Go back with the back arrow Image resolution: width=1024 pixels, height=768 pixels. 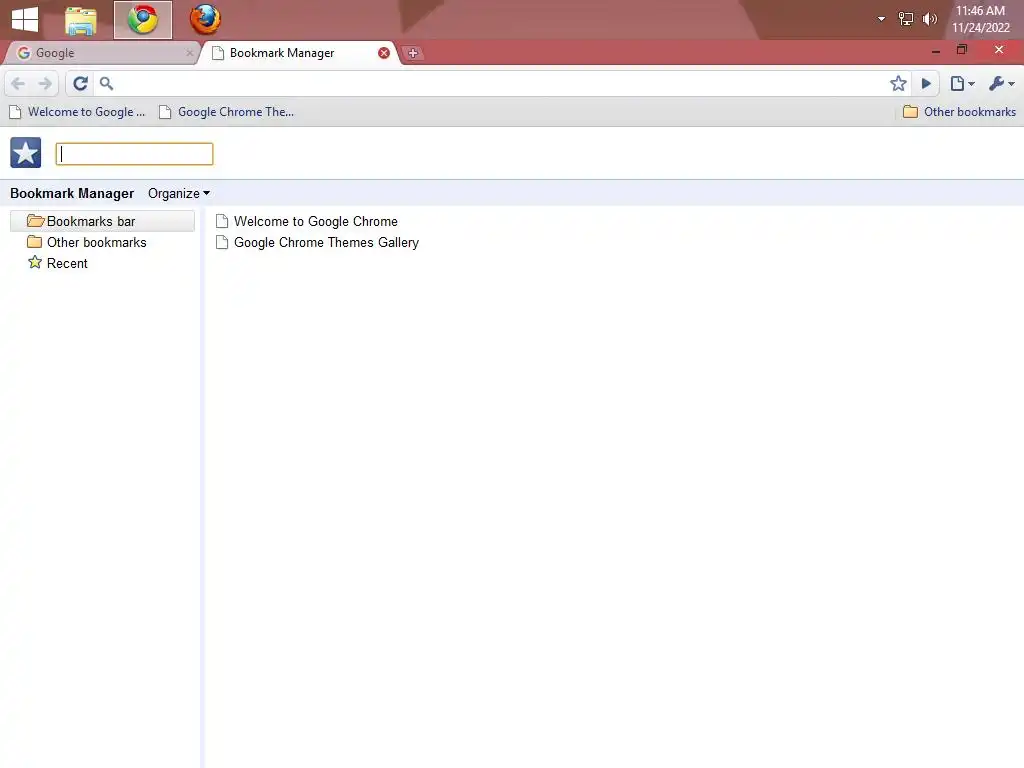(18, 84)
